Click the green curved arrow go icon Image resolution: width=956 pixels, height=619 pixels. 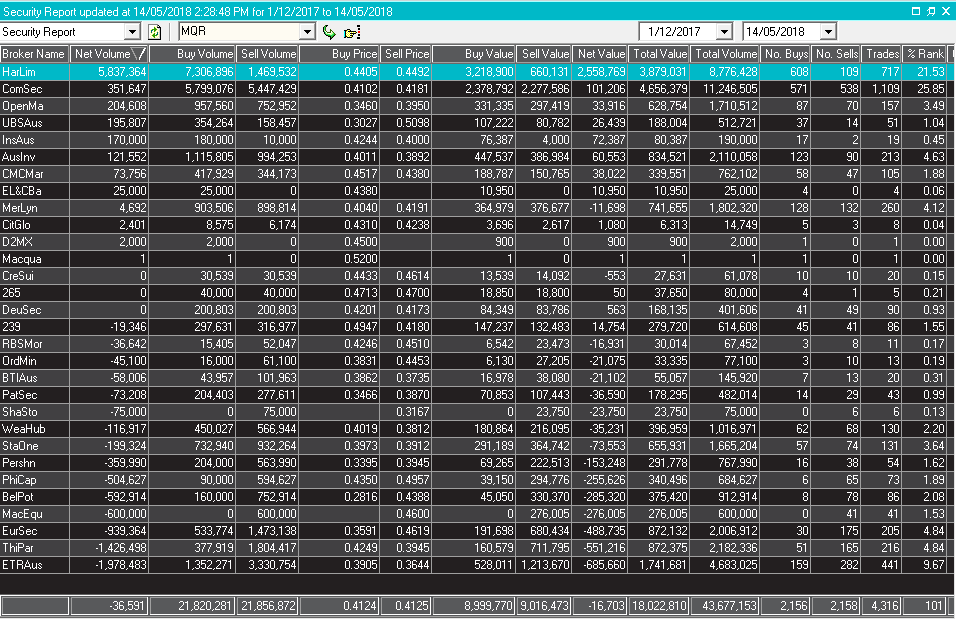tap(329, 32)
